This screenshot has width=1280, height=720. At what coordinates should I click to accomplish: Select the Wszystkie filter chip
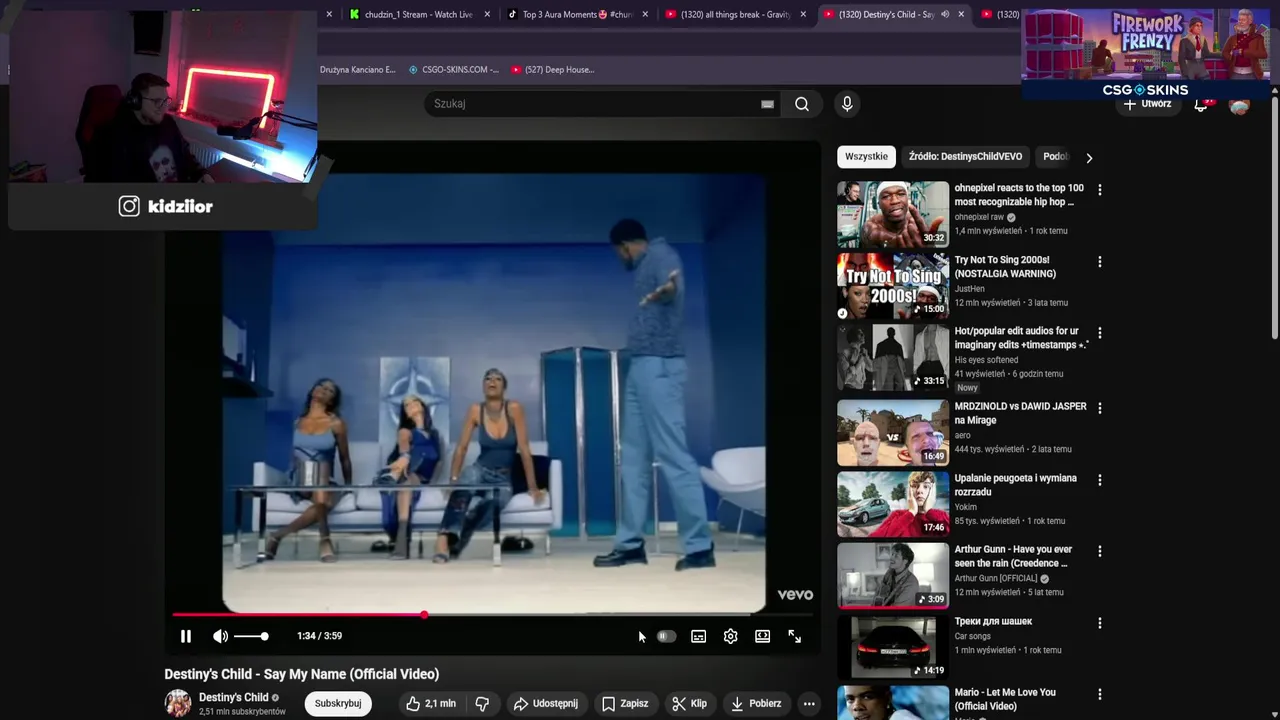(x=866, y=157)
